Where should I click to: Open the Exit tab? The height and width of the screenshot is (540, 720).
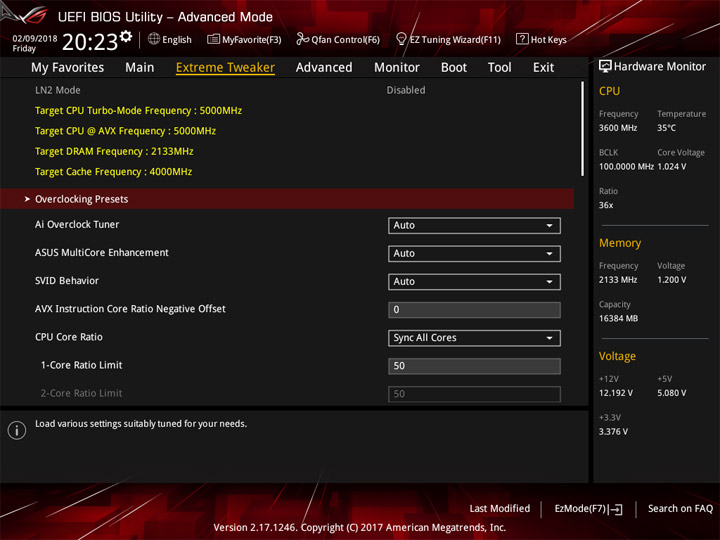[543, 68]
